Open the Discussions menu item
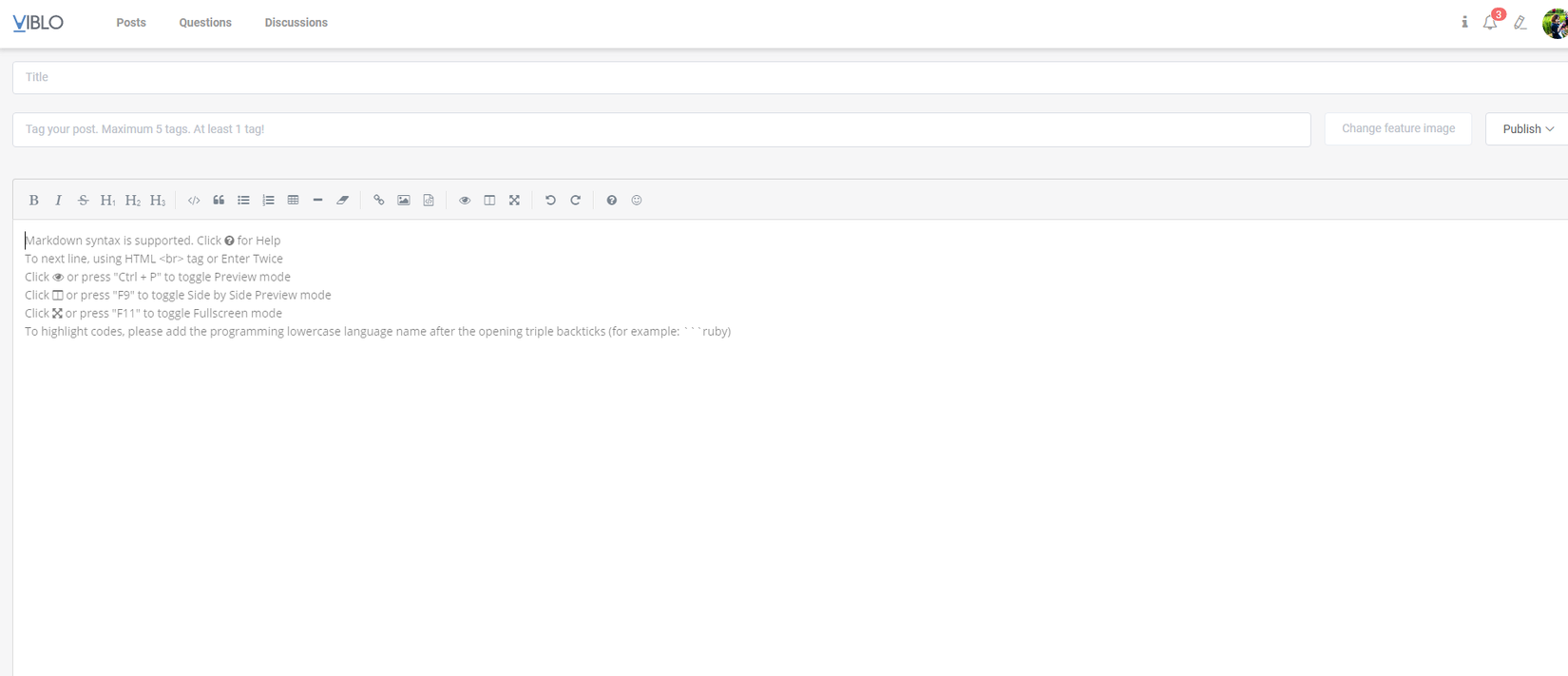This screenshot has height=676, width=1568. 296,23
